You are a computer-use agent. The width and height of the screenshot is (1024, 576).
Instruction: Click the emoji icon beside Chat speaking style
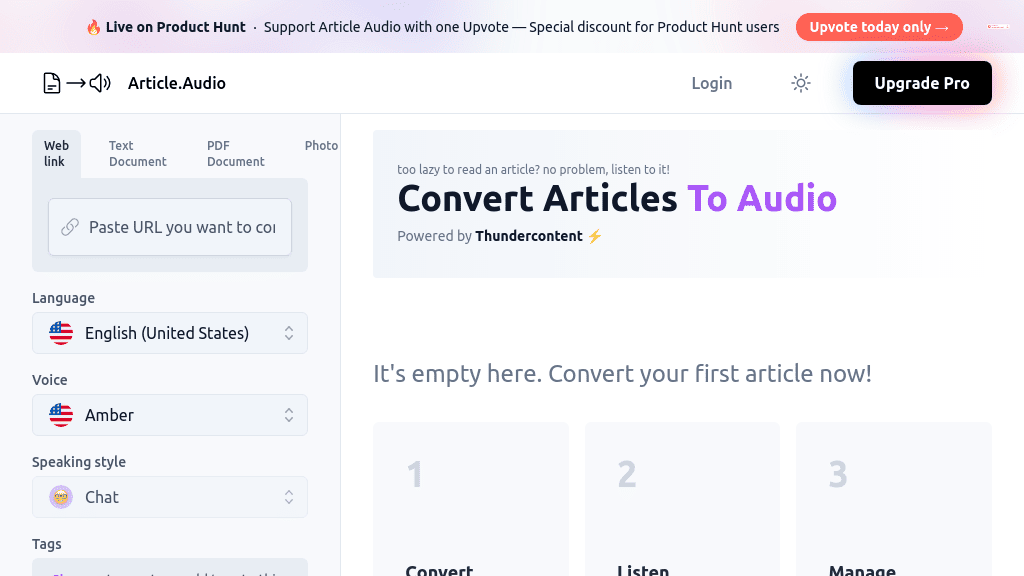point(61,497)
